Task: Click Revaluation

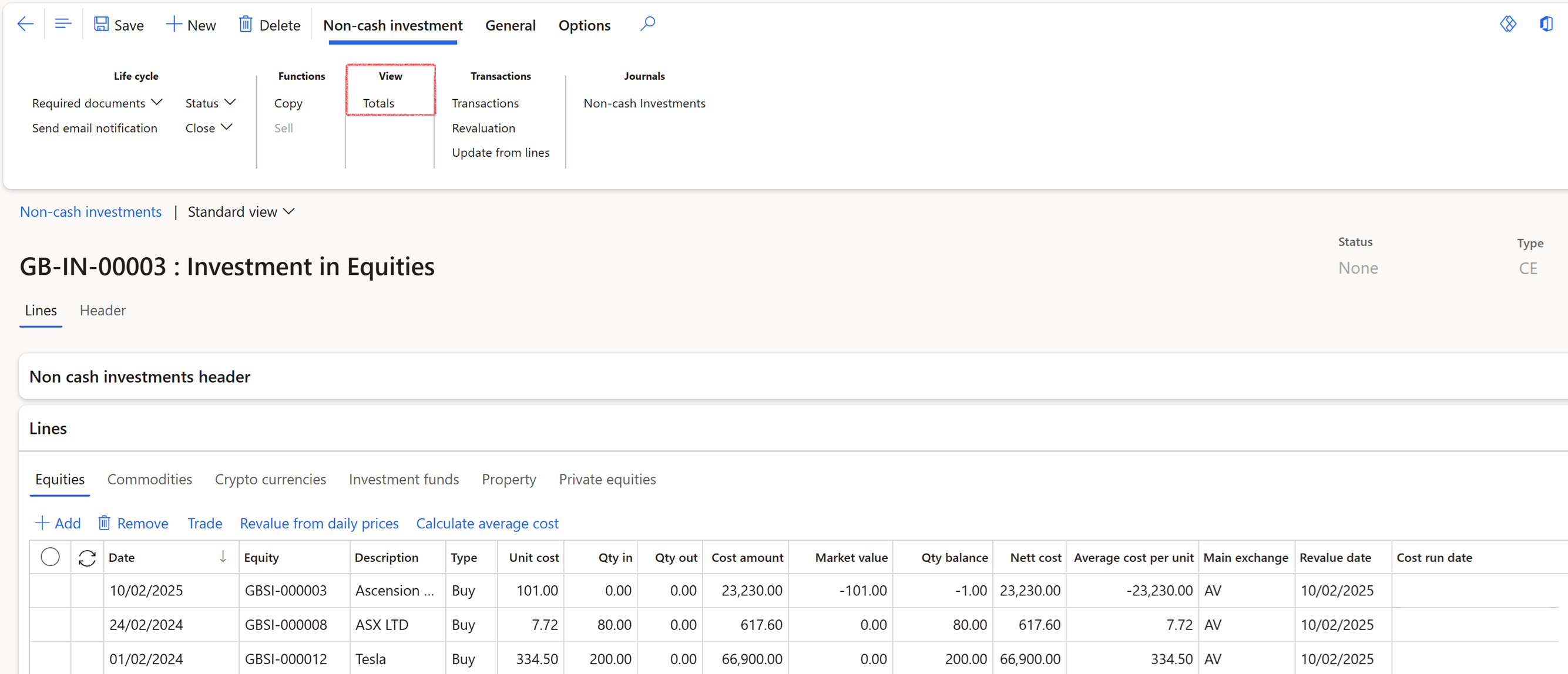Action: (x=484, y=128)
